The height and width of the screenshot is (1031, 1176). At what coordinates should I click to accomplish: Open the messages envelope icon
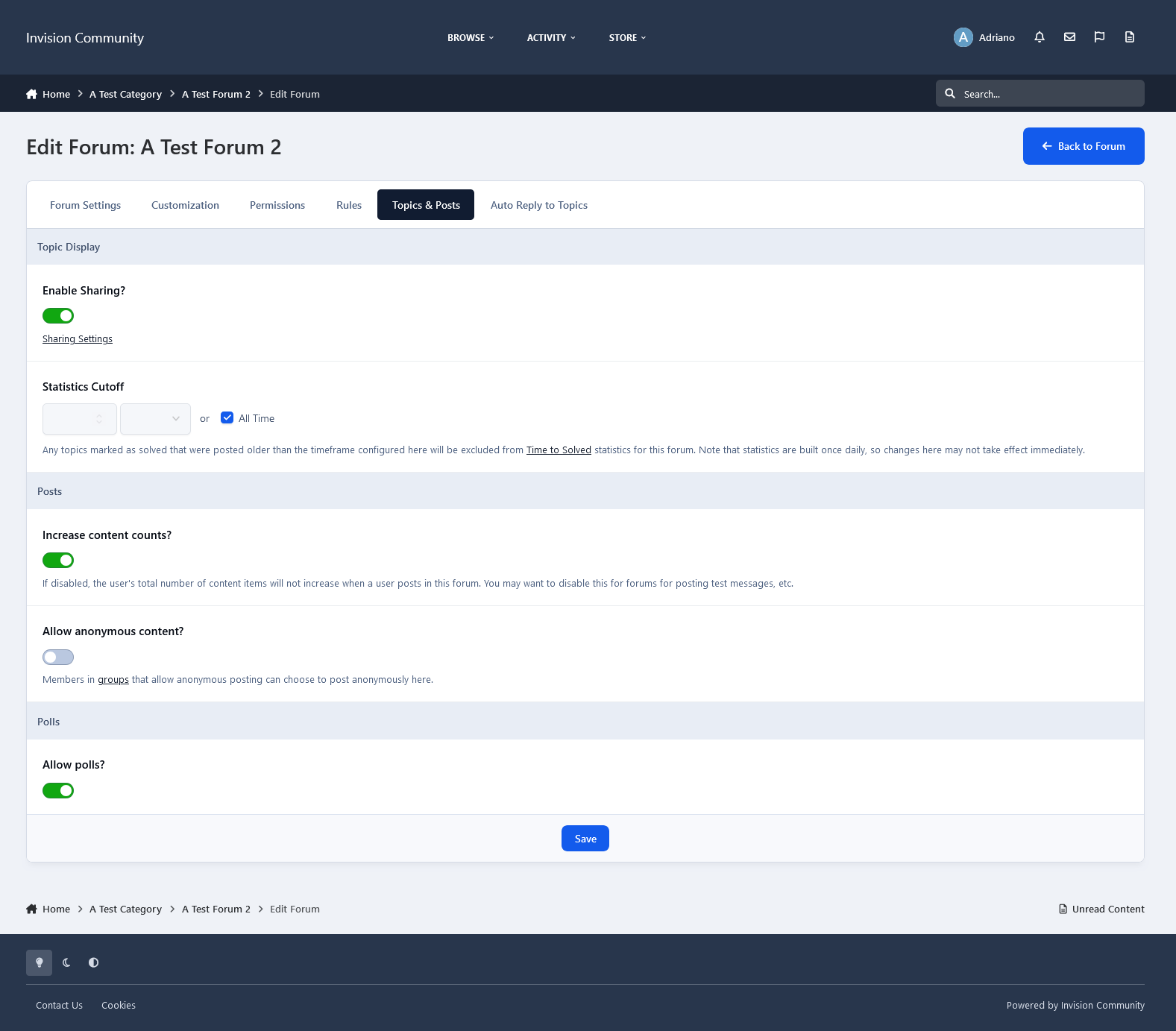pyautogui.click(x=1069, y=37)
